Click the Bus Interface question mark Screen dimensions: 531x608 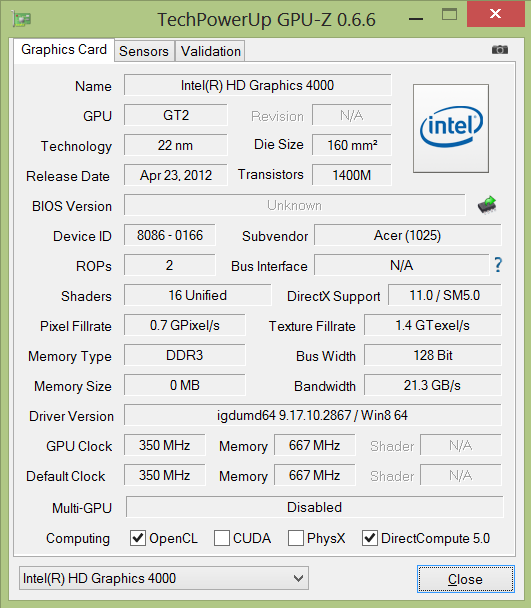(498, 265)
